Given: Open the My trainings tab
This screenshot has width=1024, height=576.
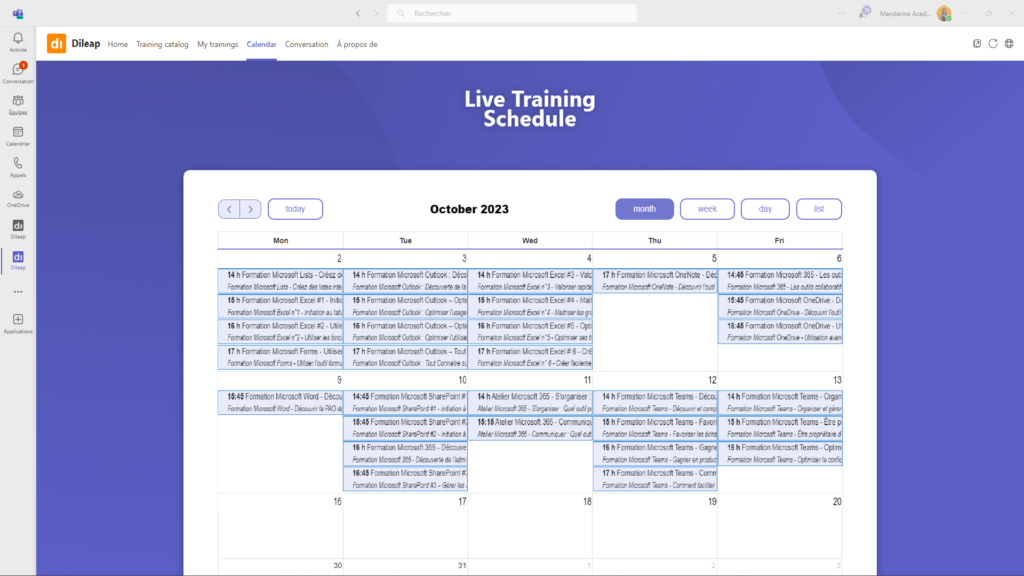Looking at the screenshot, I should click(217, 44).
